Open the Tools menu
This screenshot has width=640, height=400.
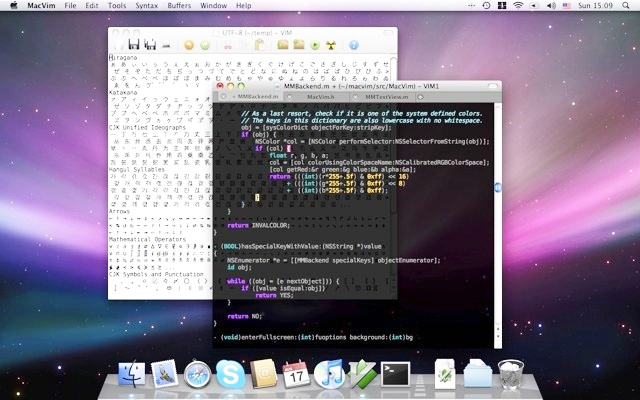tap(117, 6)
